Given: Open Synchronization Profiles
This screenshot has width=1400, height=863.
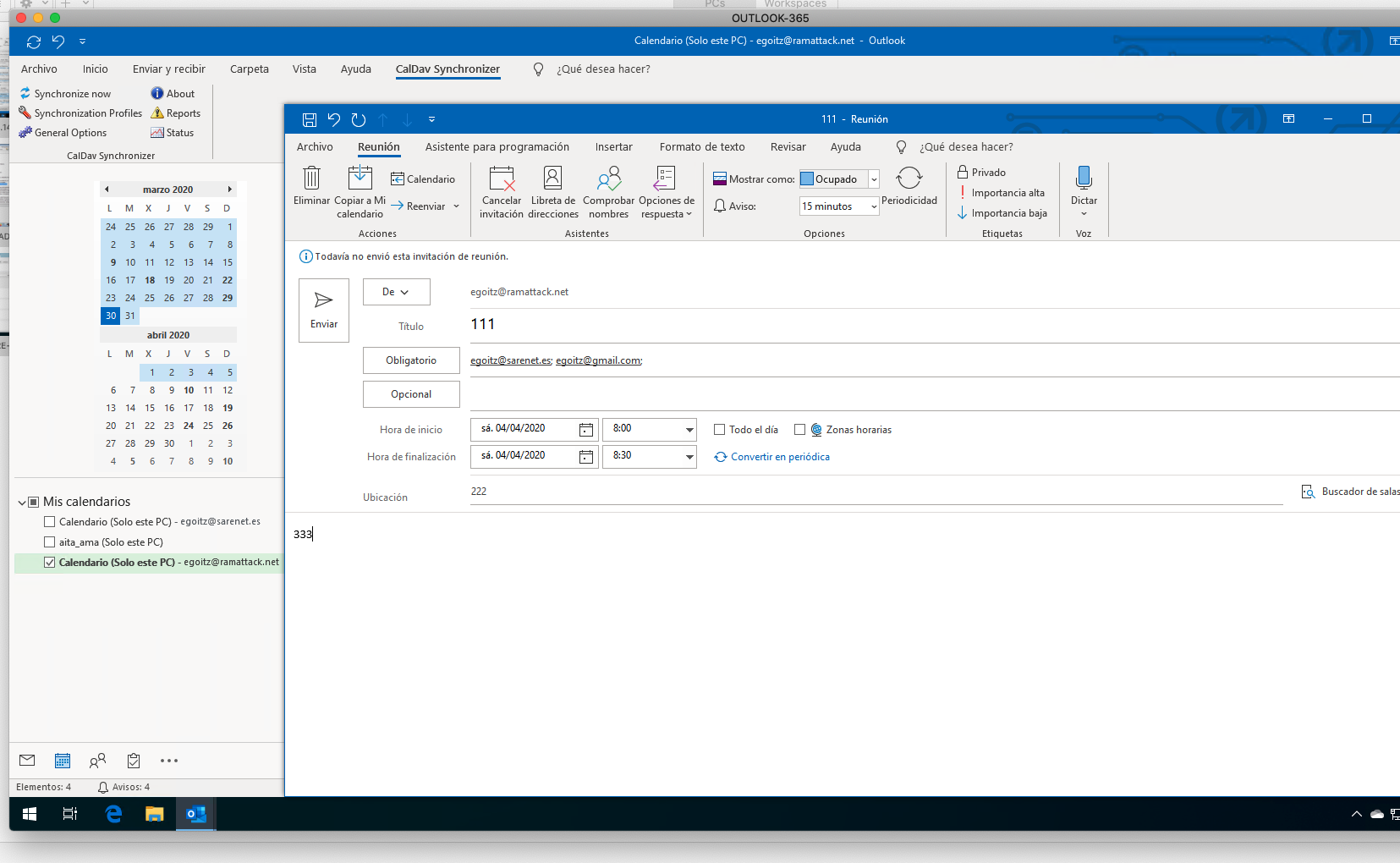Looking at the screenshot, I should point(80,113).
